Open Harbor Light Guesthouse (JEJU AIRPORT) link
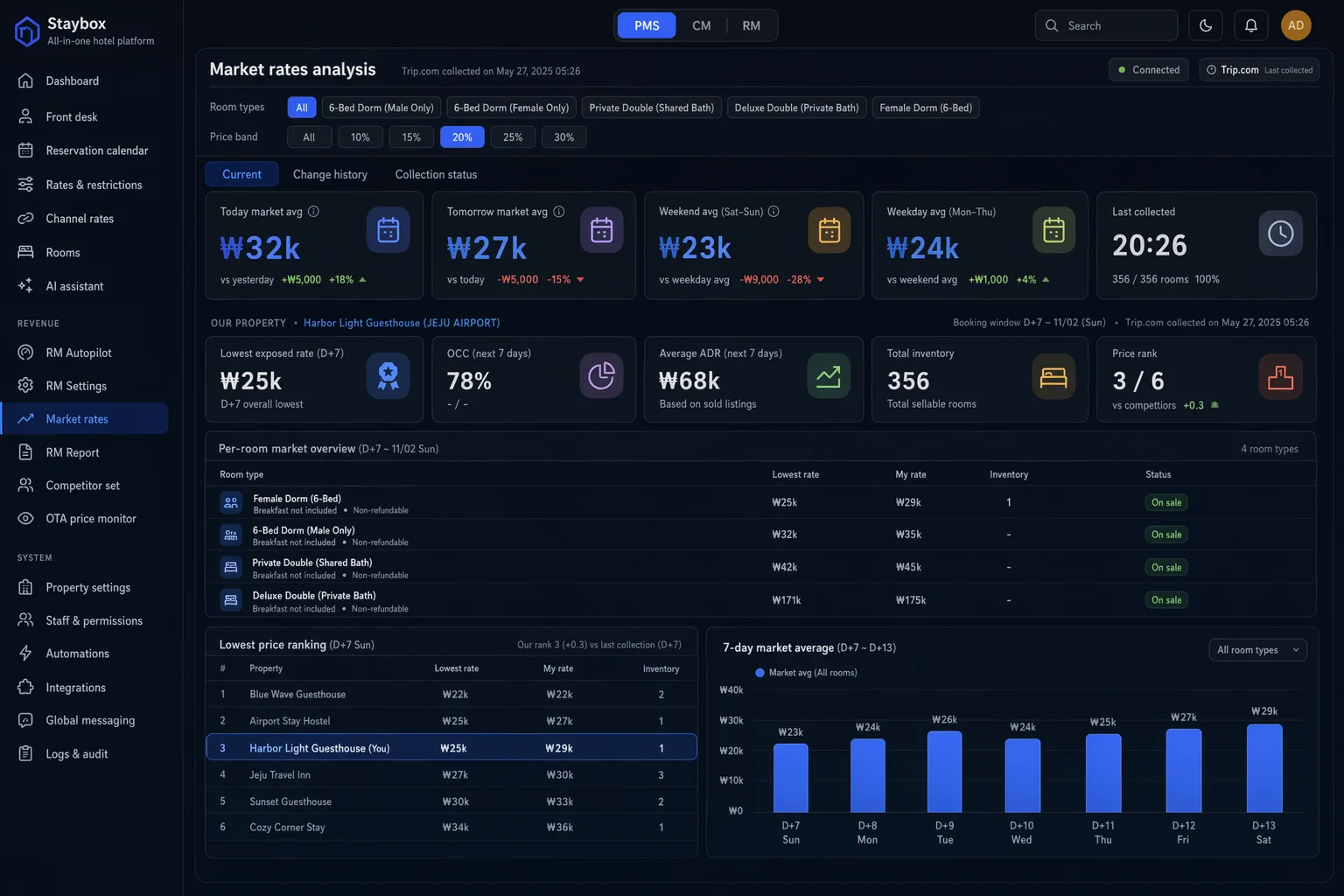1344x896 pixels. coord(402,323)
